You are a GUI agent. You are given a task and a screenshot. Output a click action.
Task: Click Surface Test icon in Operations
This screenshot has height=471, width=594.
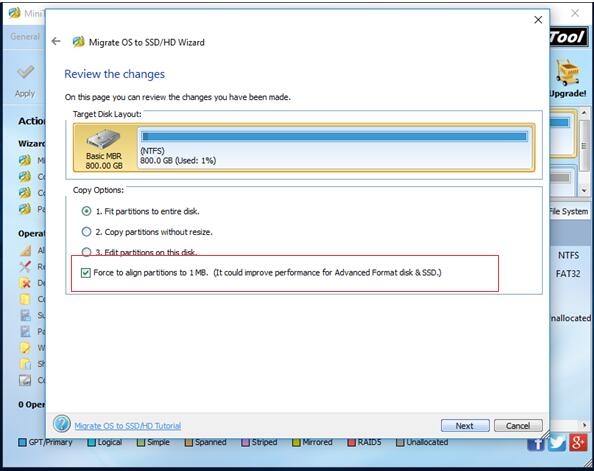pyautogui.click(x=25, y=315)
